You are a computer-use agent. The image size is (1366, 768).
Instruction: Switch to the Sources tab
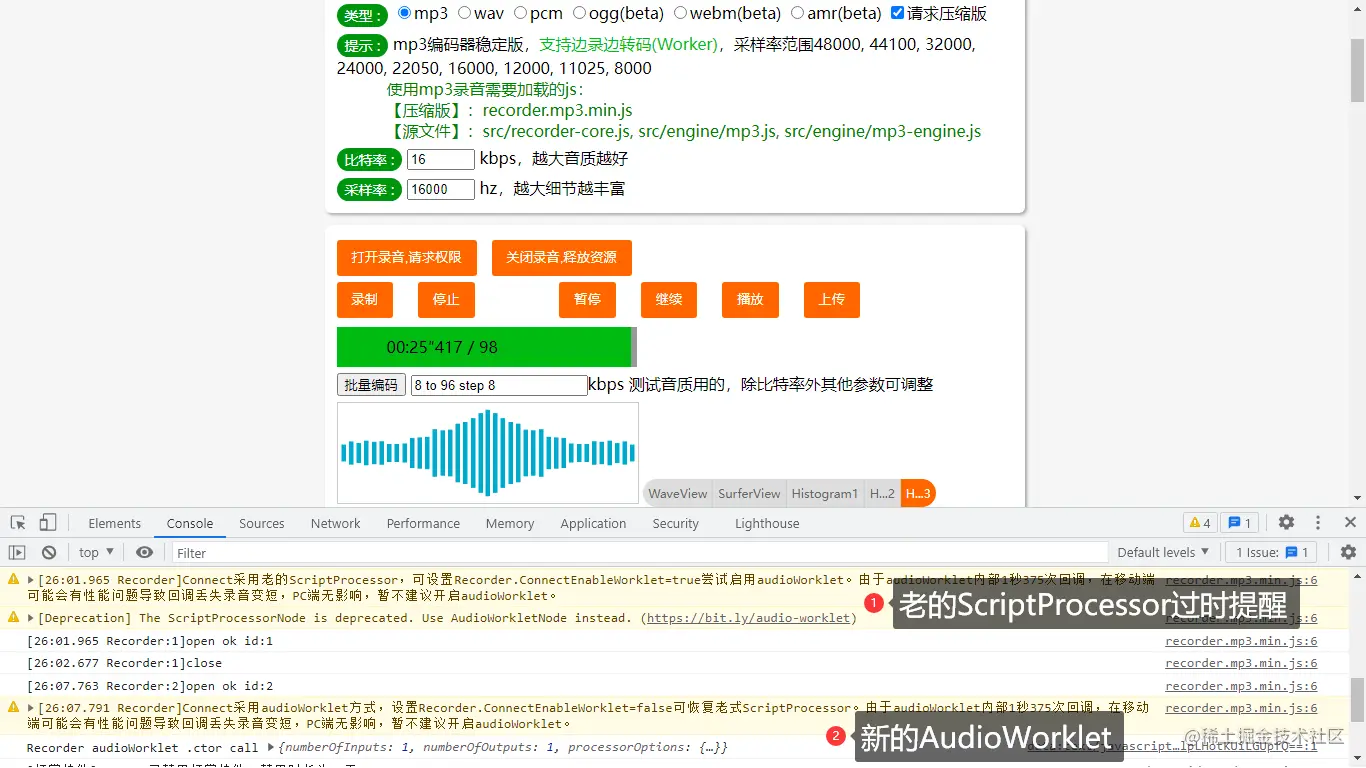coord(262,523)
